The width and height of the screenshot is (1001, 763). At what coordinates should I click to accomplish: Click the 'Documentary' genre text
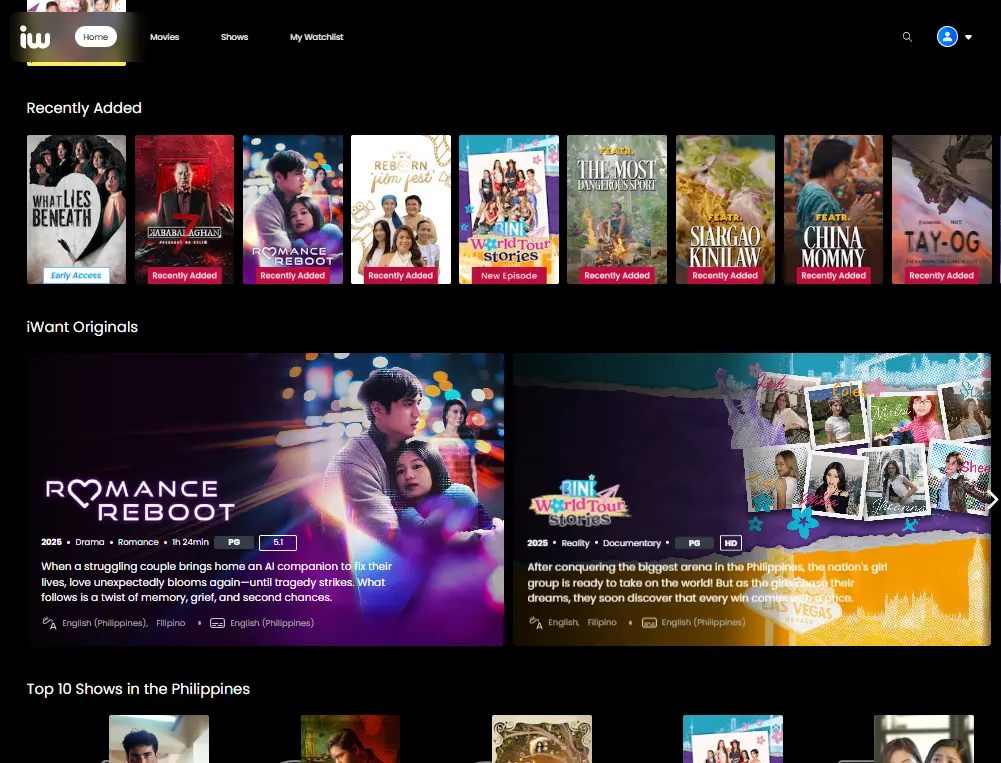pos(632,543)
